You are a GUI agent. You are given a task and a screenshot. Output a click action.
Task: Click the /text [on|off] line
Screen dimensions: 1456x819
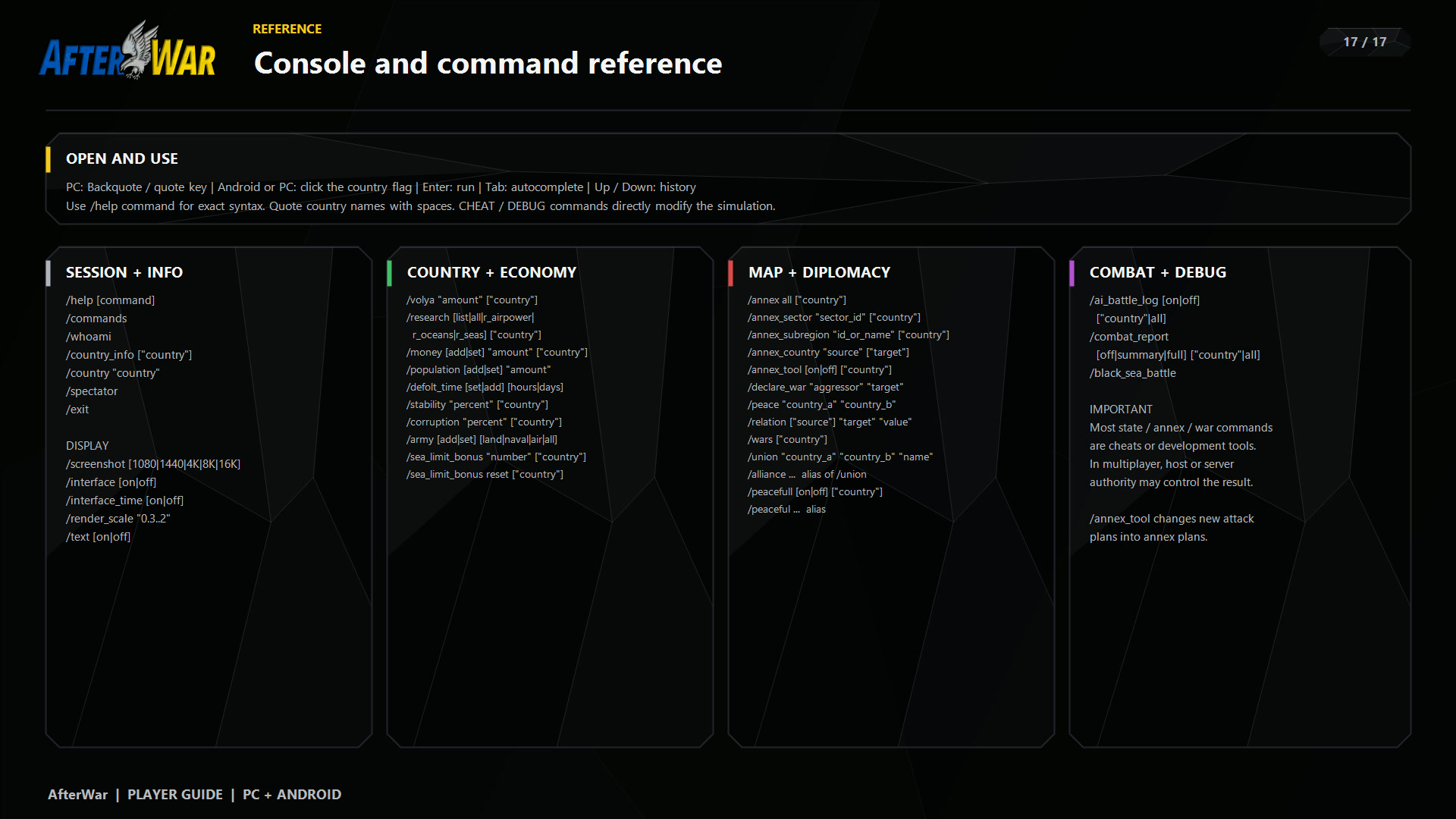tap(98, 537)
